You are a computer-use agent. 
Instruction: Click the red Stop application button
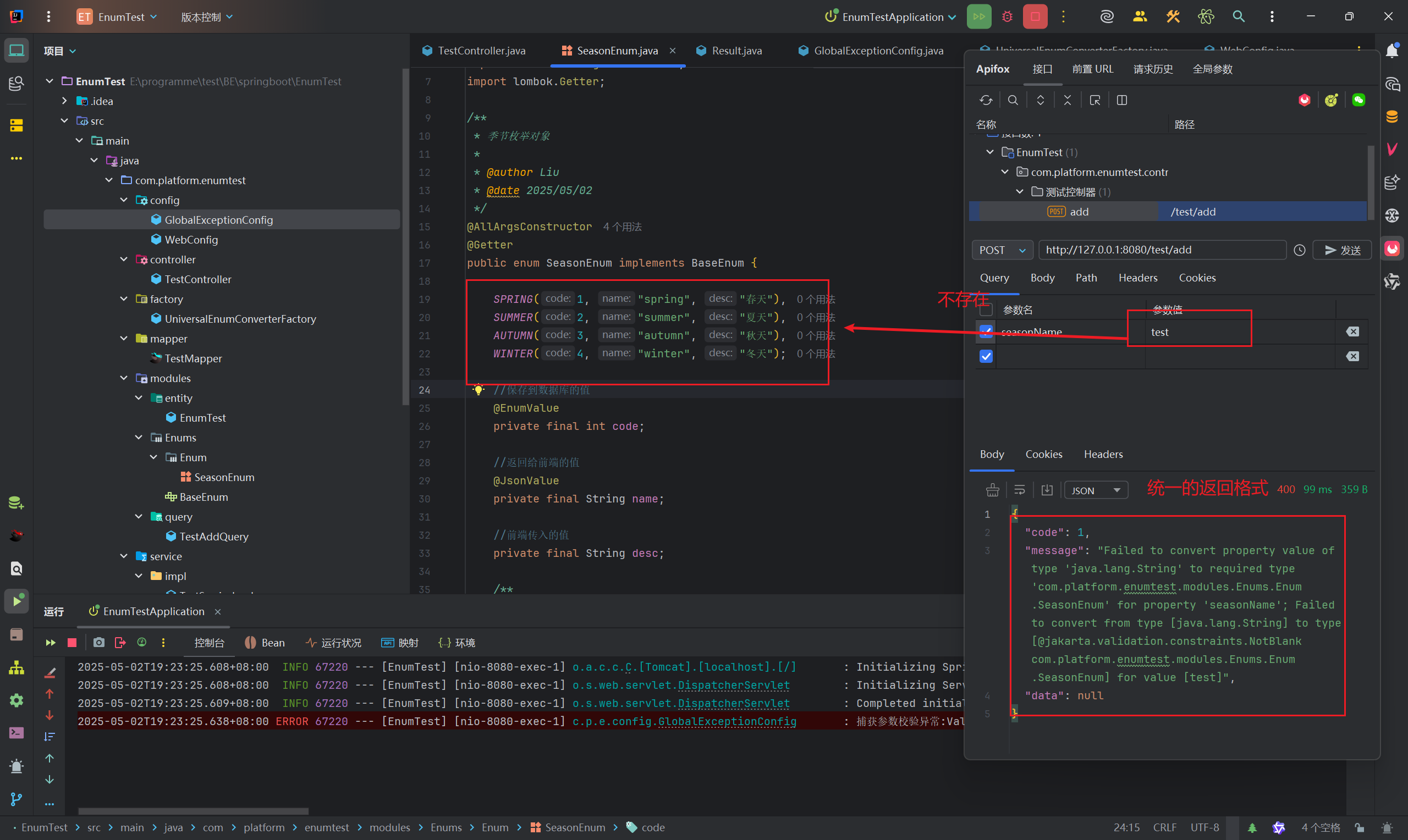point(1035,17)
